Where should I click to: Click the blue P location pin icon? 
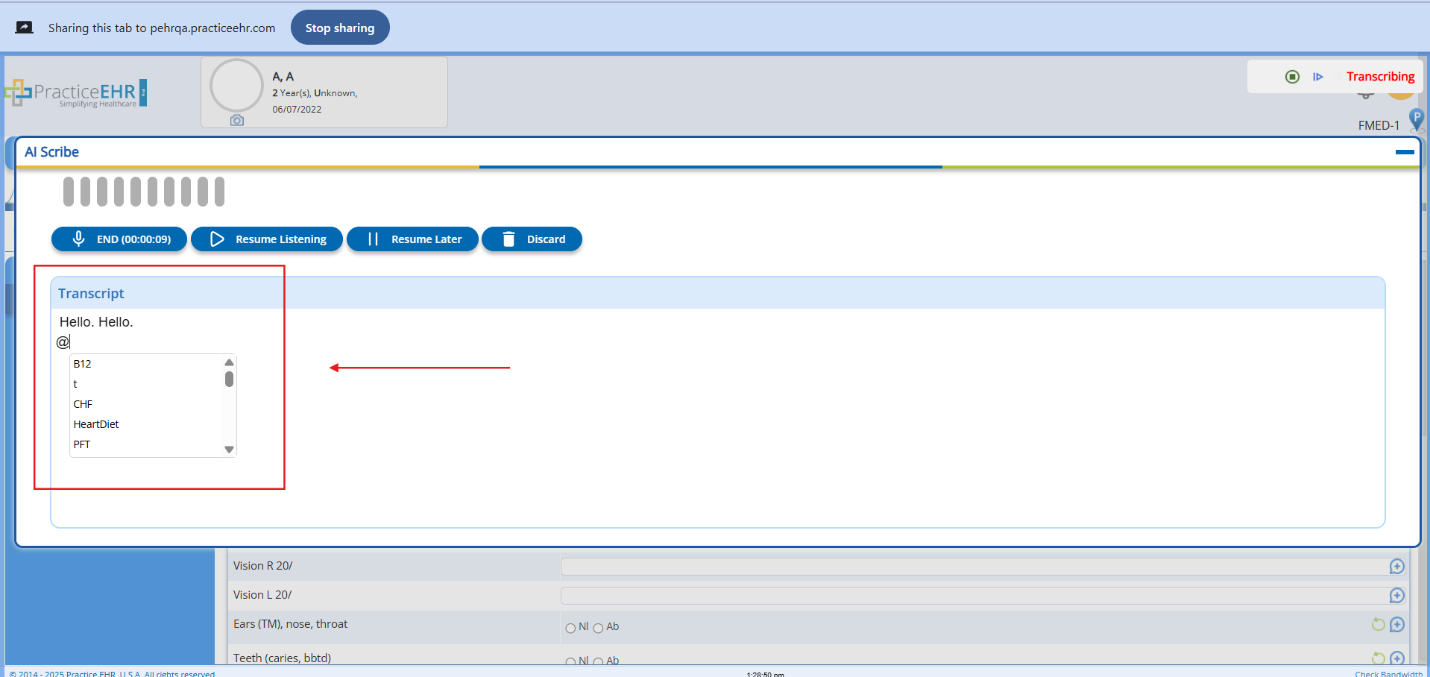tap(1416, 119)
